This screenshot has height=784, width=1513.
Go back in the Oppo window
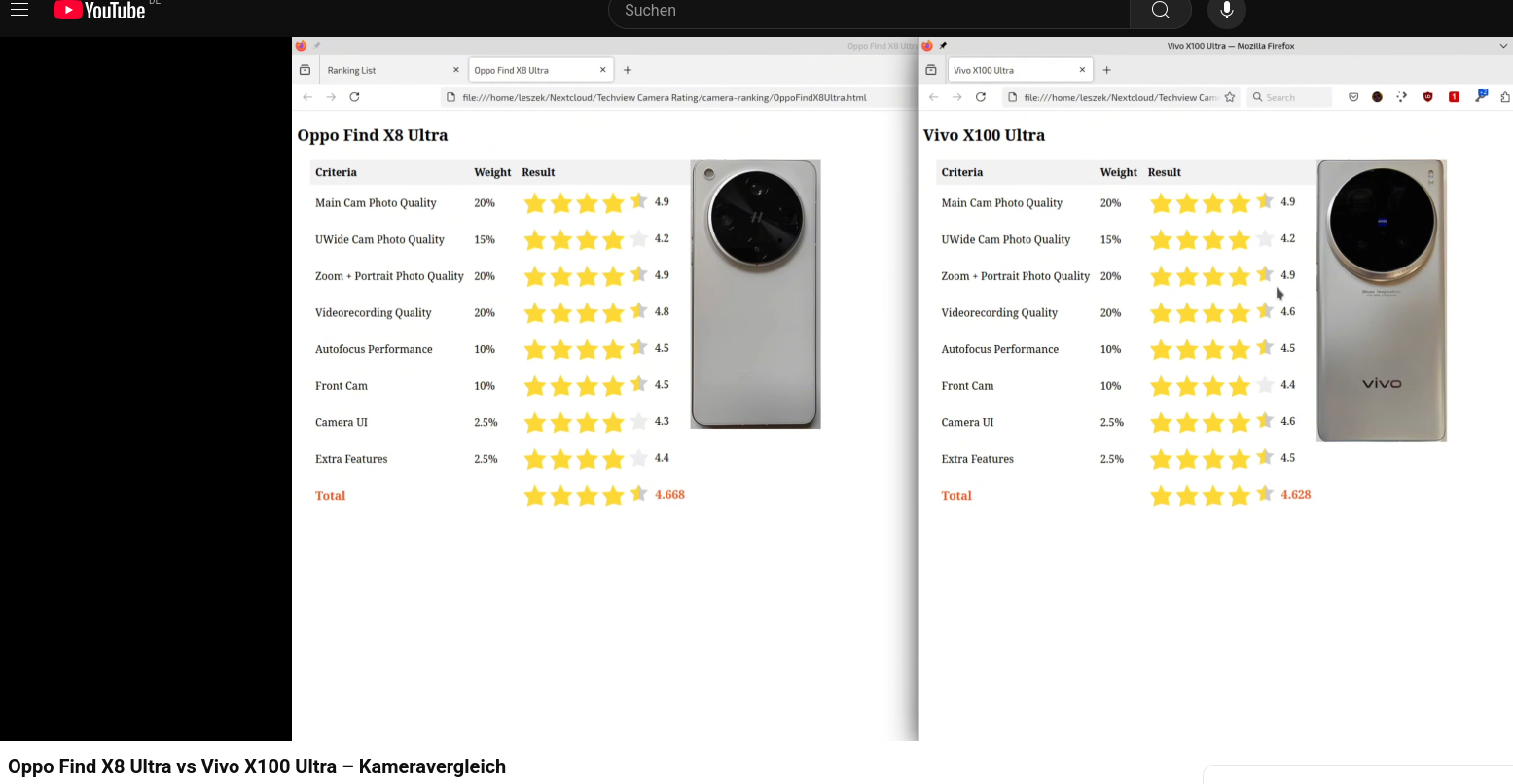307,97
